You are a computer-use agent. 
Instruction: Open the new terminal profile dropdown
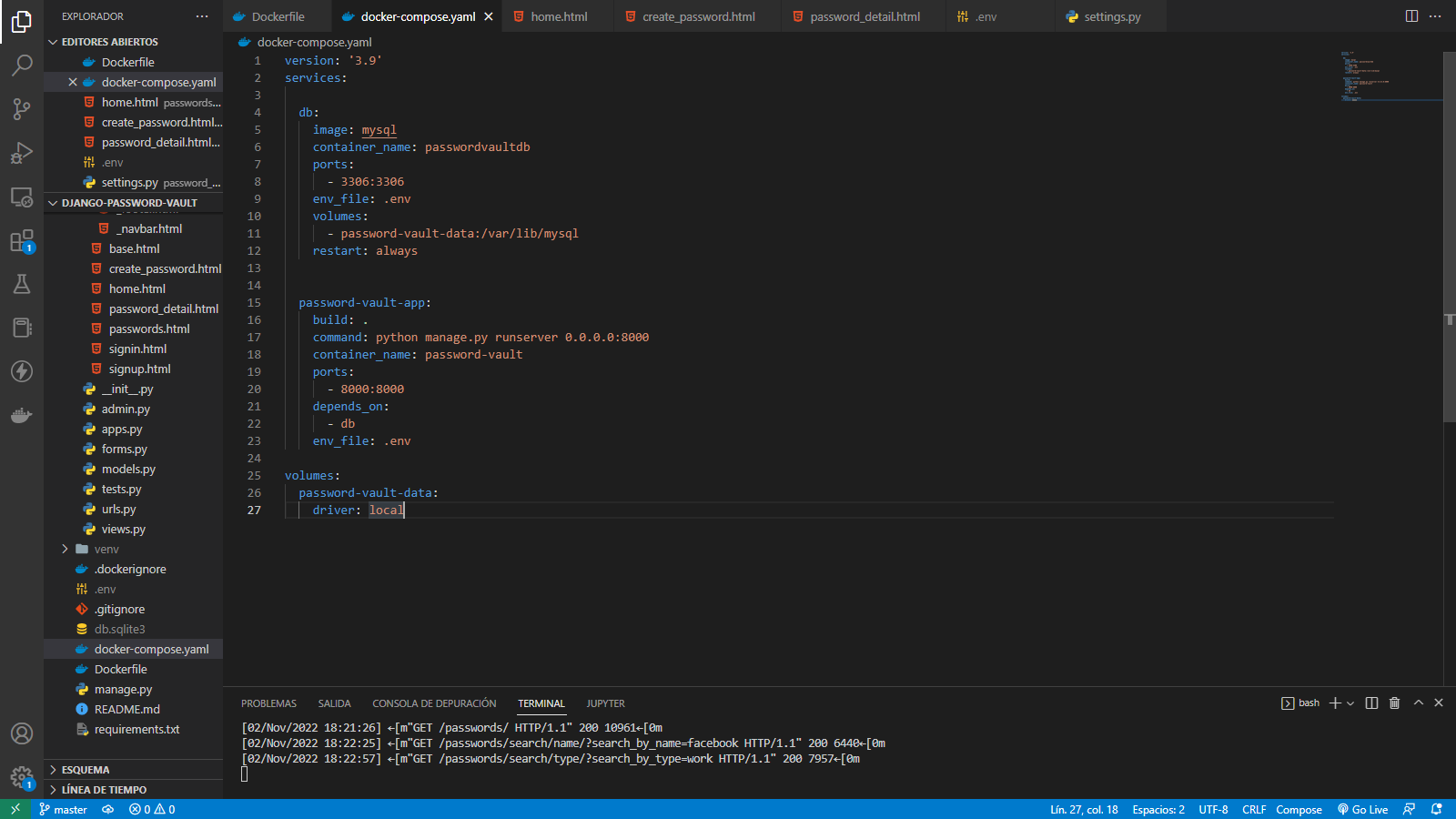click(1350, 703)
